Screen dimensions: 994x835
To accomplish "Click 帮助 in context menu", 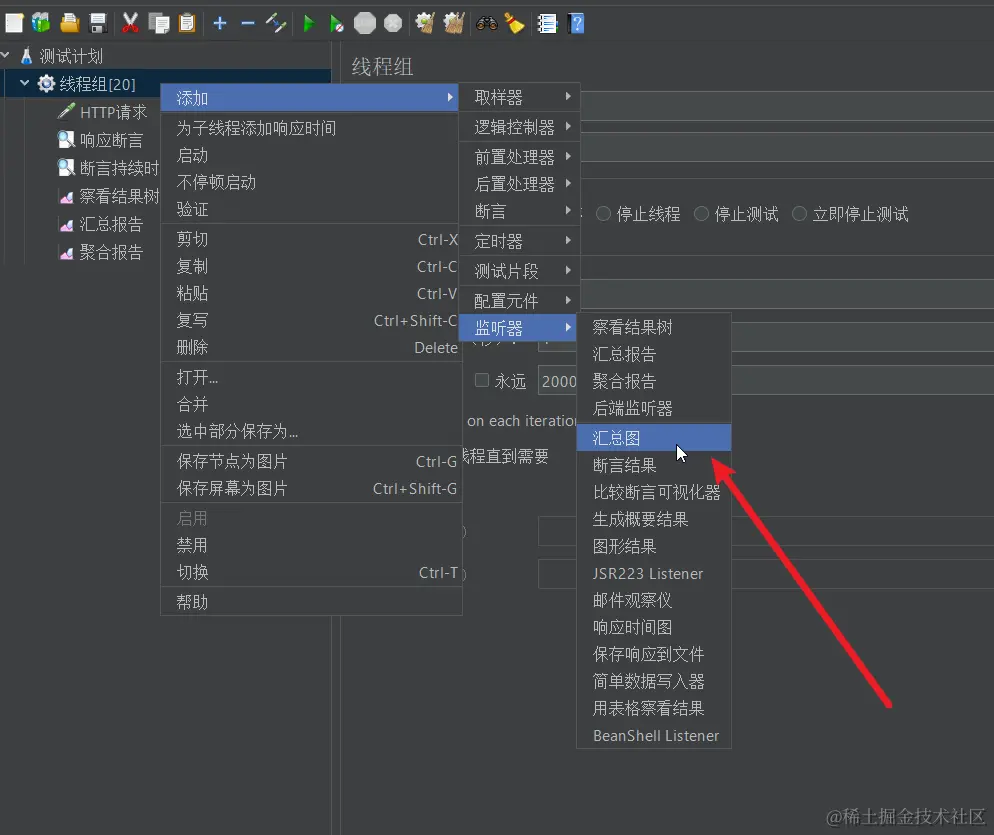I will [x=309, y=602].
